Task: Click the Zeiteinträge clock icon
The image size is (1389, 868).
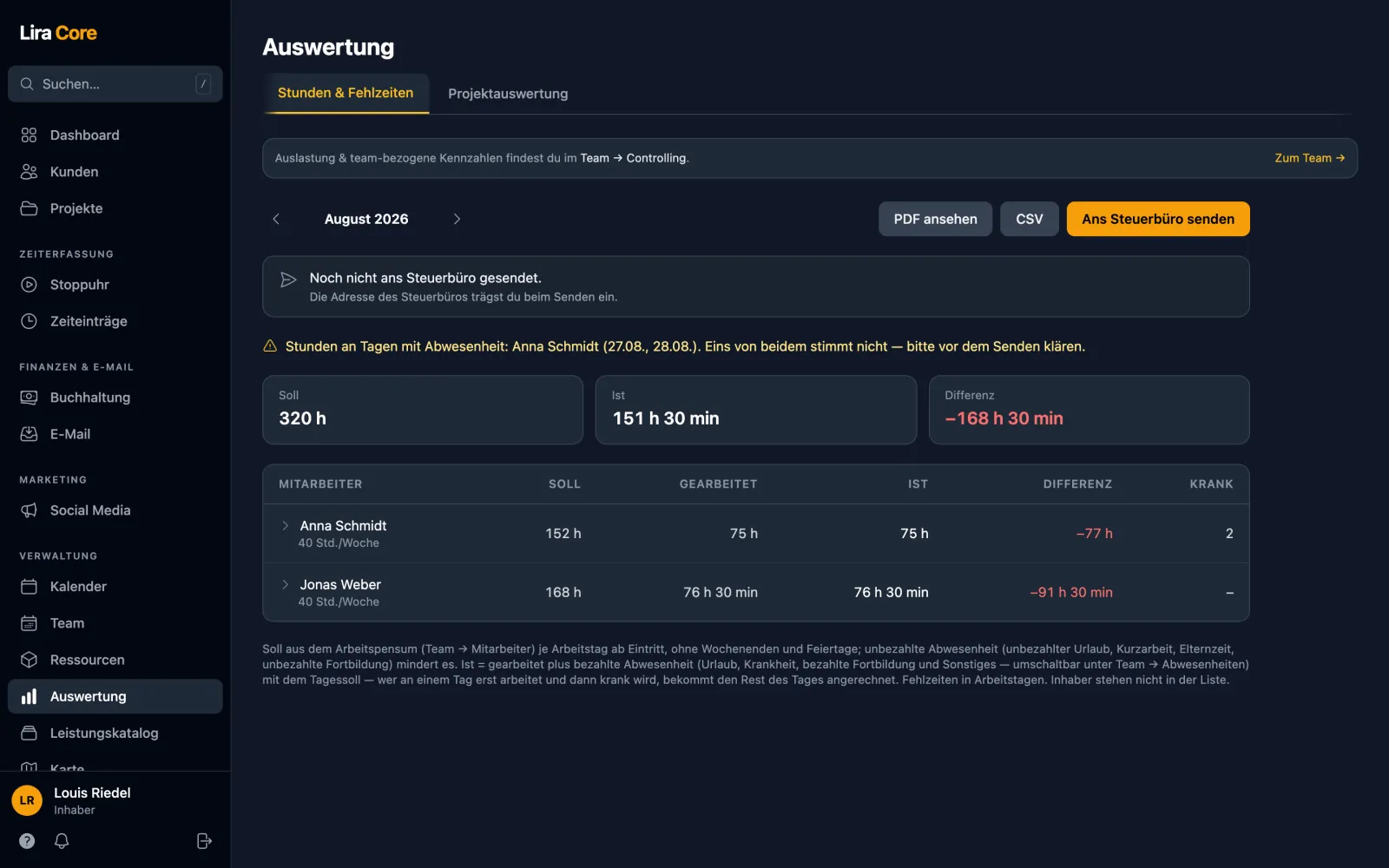Action: [29, 321]
